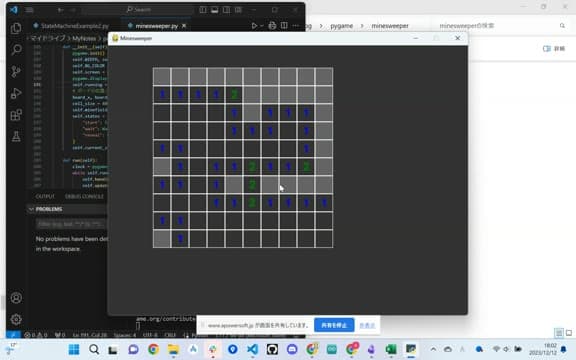This screenshot has width=576, height=360.
Task: Toggle the secondary side bar layout icon
Action: tap(227, 10)
